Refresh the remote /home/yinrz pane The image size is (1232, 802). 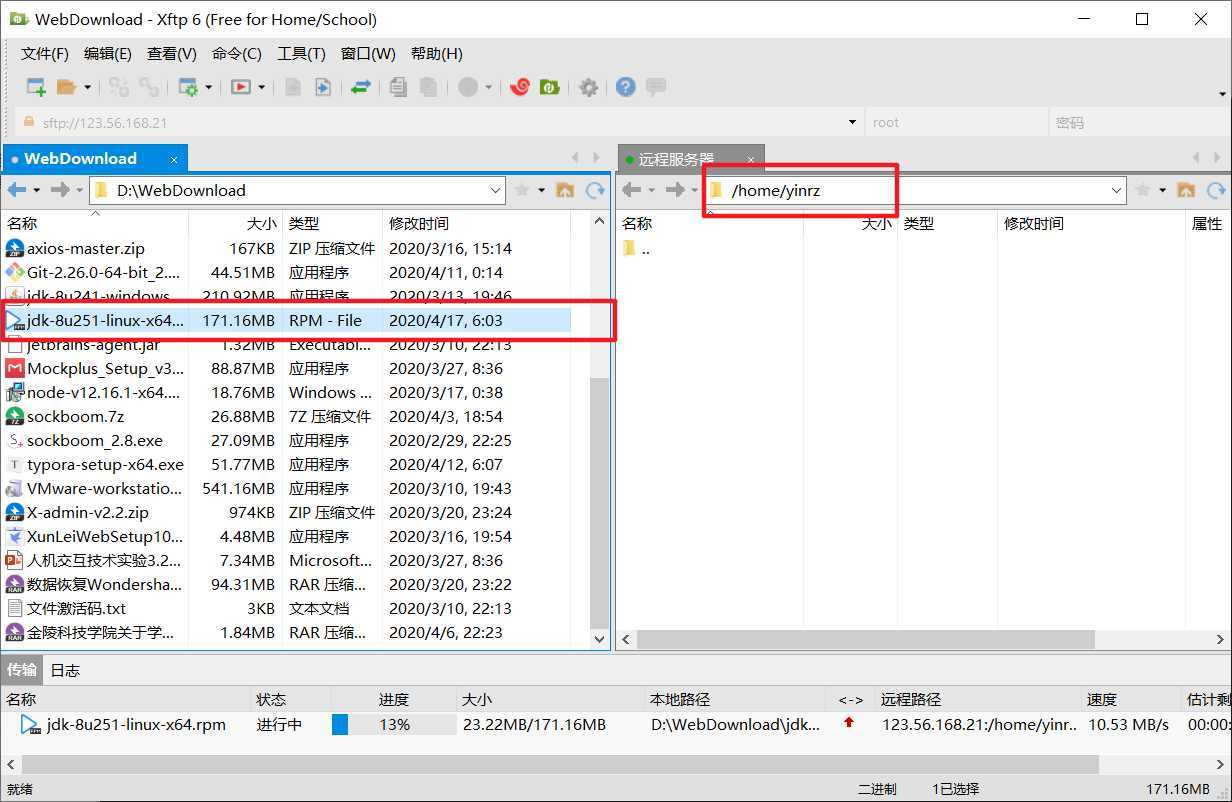tap(1216, 190)
